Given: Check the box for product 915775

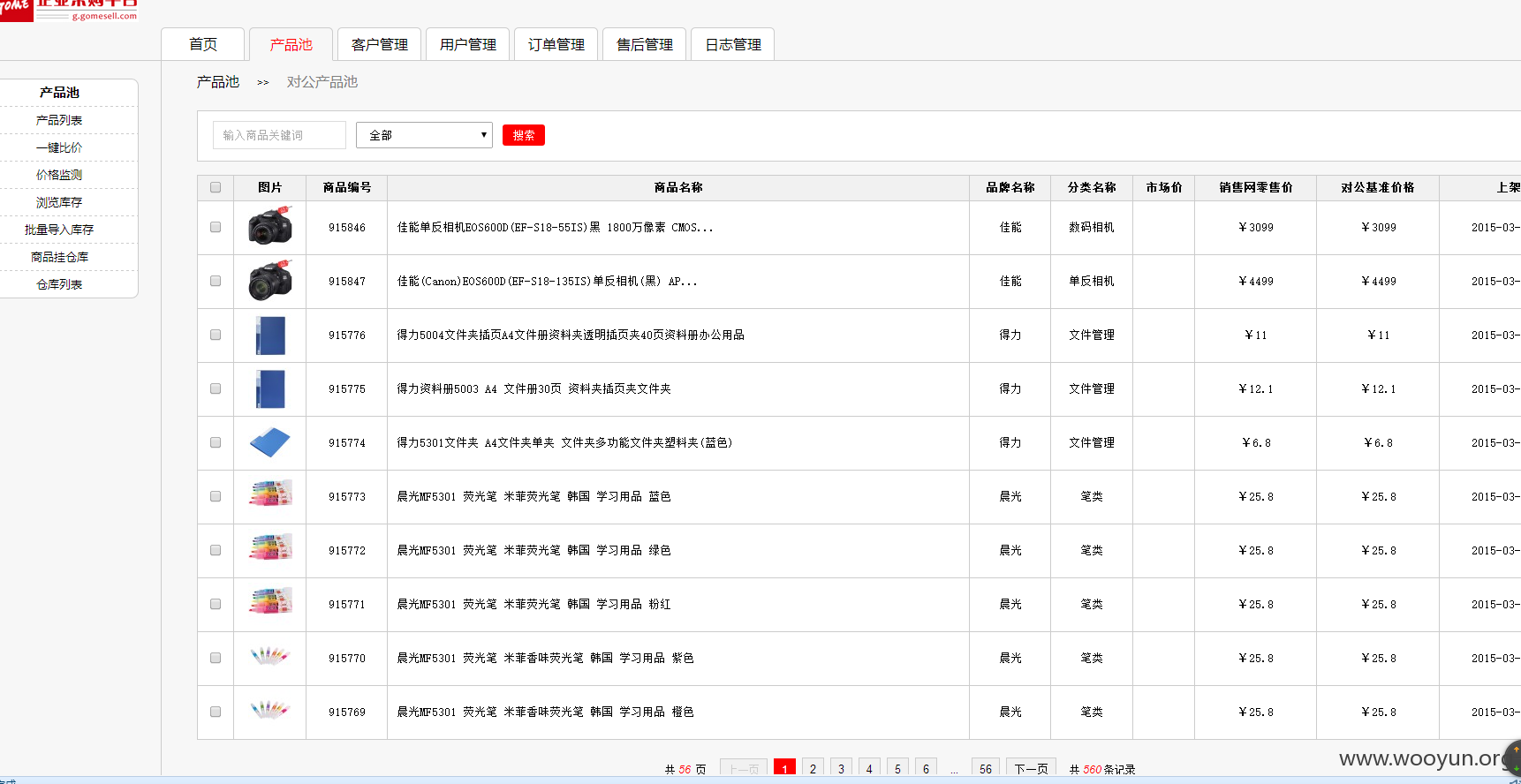Looking at the screenshot, I should point(216,388).
